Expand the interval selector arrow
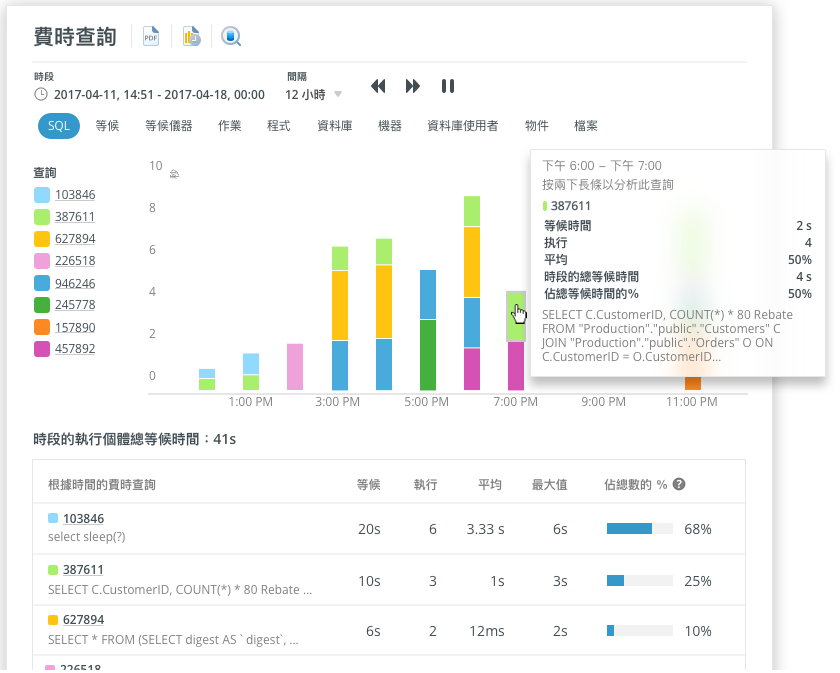This screenshot has height=673, width=840. click(340, 96)
